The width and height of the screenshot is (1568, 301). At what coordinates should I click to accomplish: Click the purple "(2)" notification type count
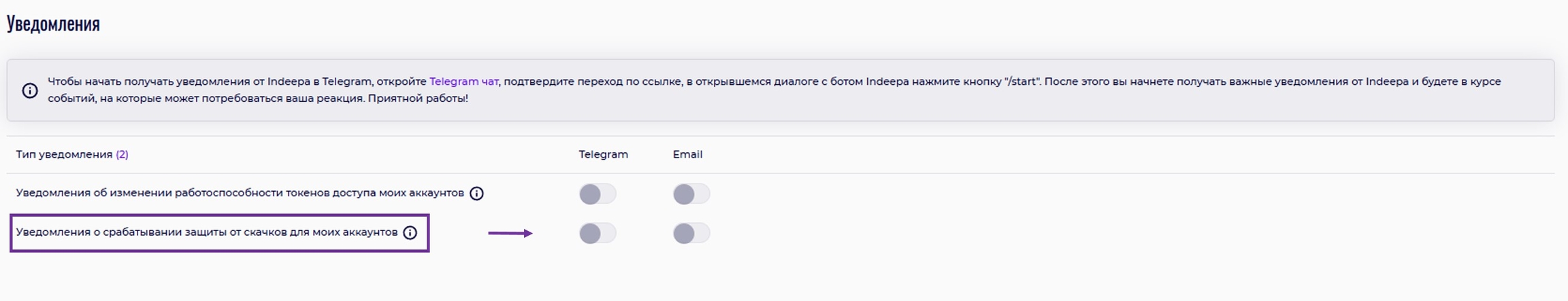pos(122,155)
